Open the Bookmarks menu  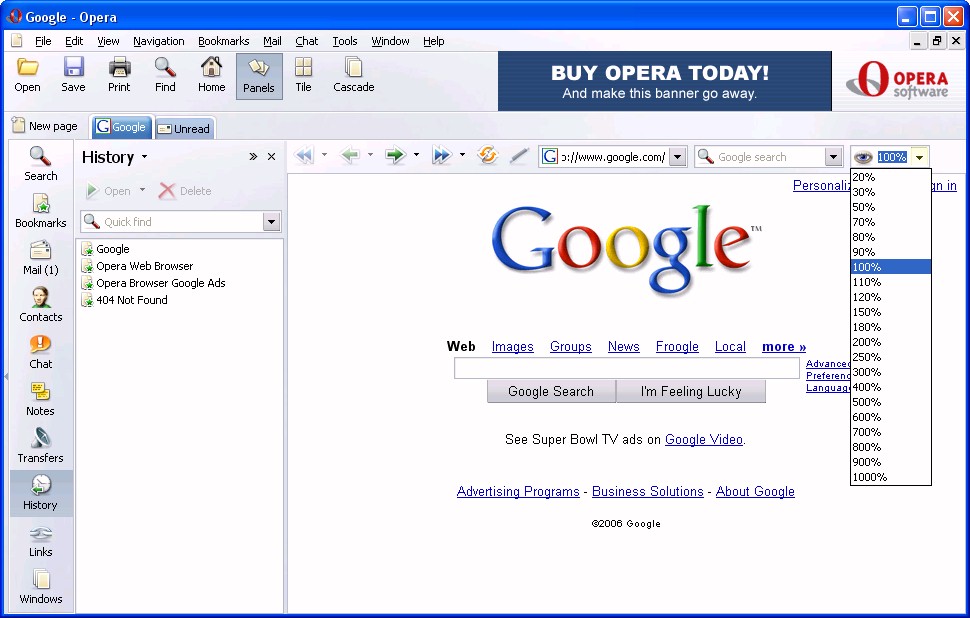pos(223,41)
